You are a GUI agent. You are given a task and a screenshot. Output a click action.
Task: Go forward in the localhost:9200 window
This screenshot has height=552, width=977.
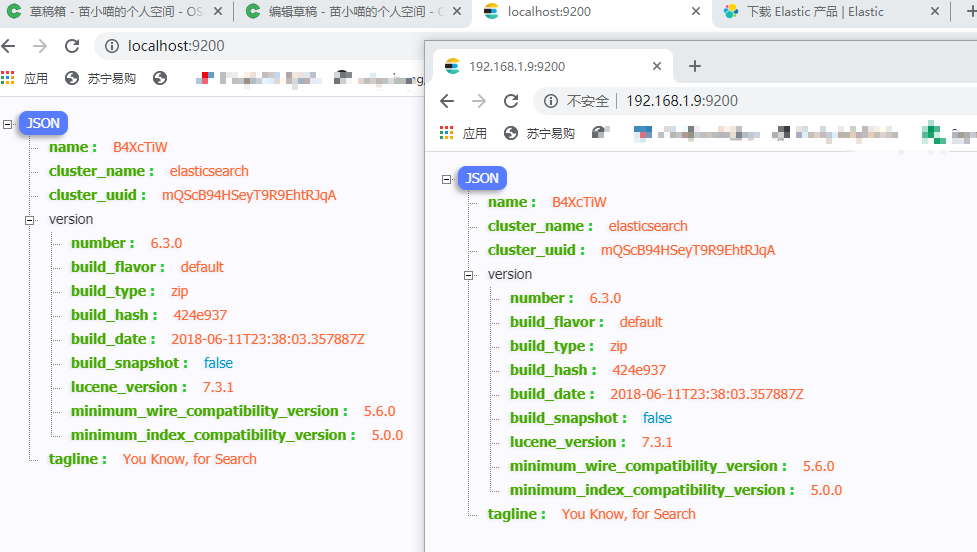coord(40,45)
